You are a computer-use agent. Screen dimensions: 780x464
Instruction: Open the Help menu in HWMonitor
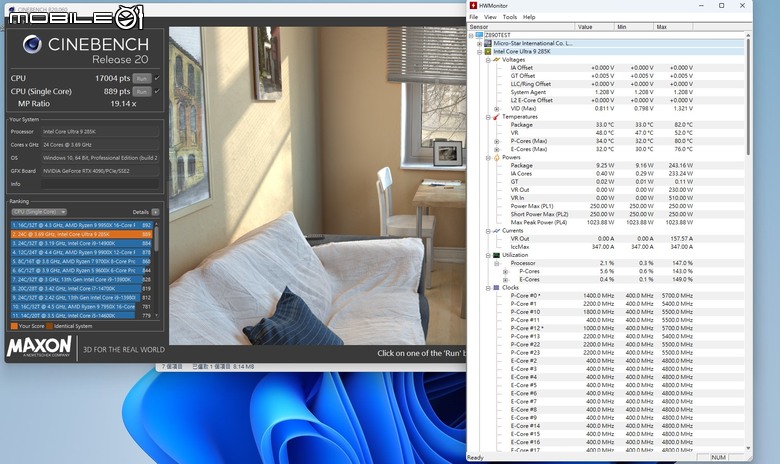pos(529,17)
